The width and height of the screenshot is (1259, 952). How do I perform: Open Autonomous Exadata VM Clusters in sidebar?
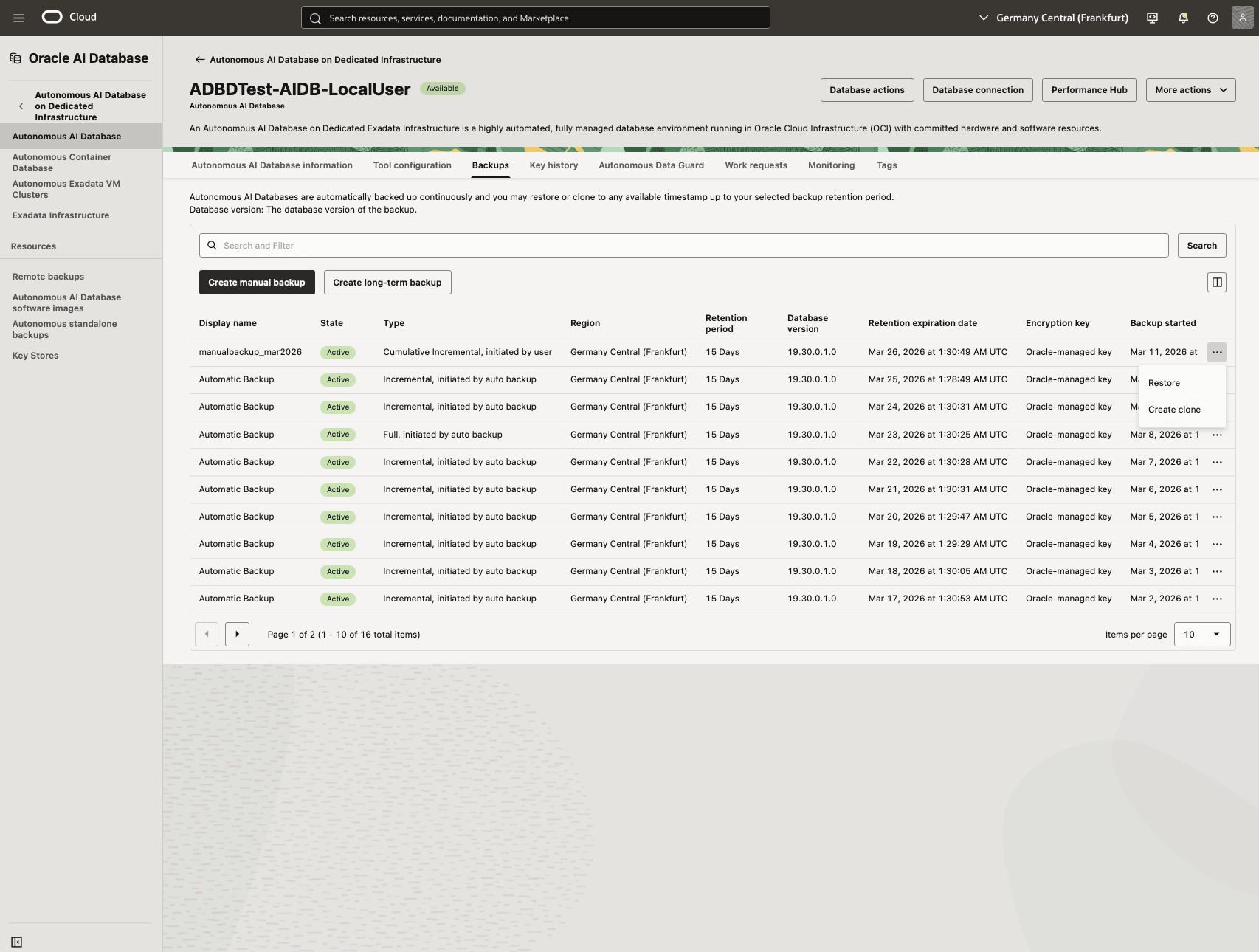point(66,189)
